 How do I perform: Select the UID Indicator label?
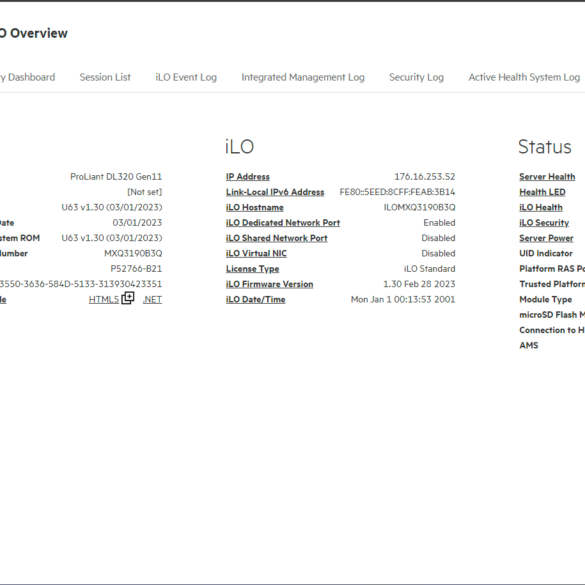(546, 253)
